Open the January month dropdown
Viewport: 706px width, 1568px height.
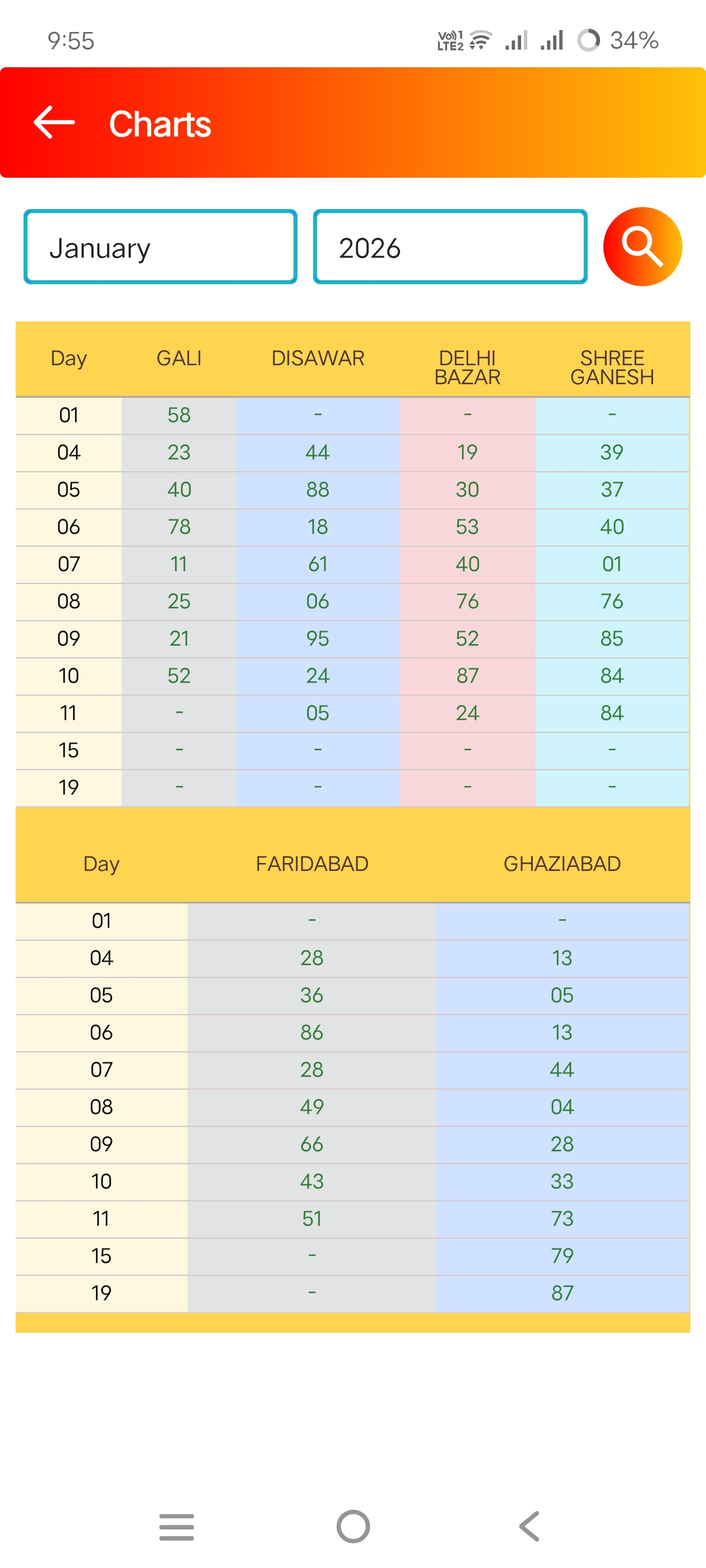(161, 248)
